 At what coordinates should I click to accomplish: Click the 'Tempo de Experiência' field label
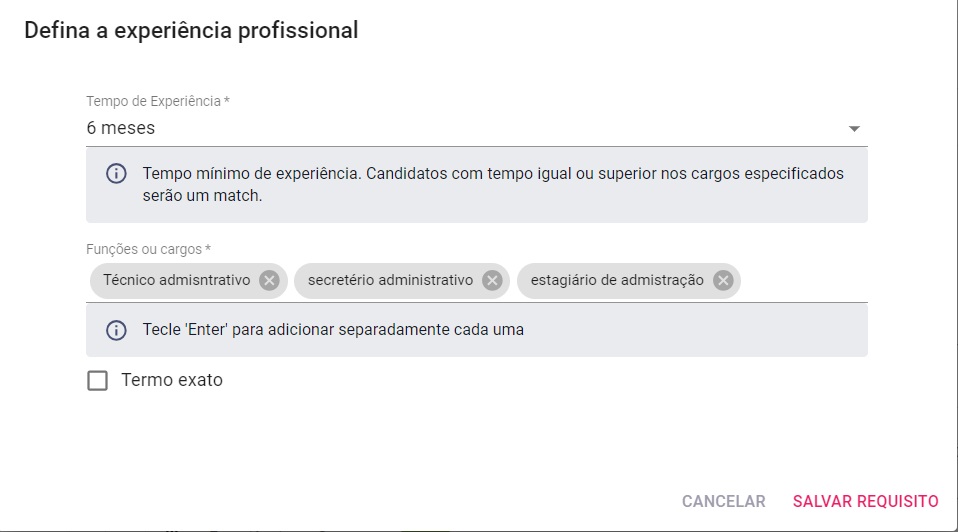[x=158, y=101]
